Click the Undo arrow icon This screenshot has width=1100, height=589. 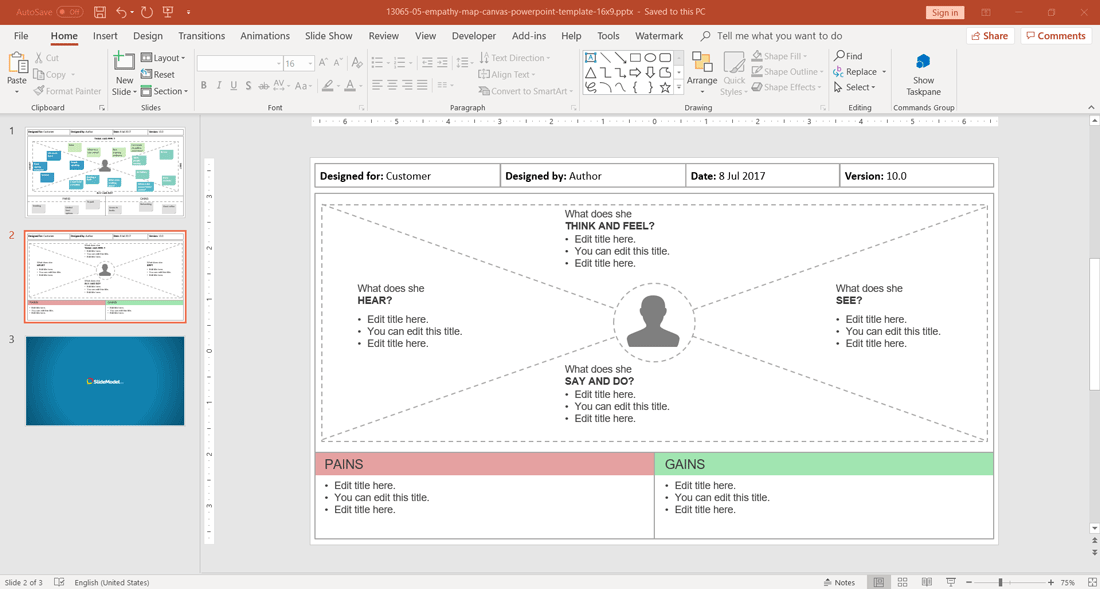(121, 12)
